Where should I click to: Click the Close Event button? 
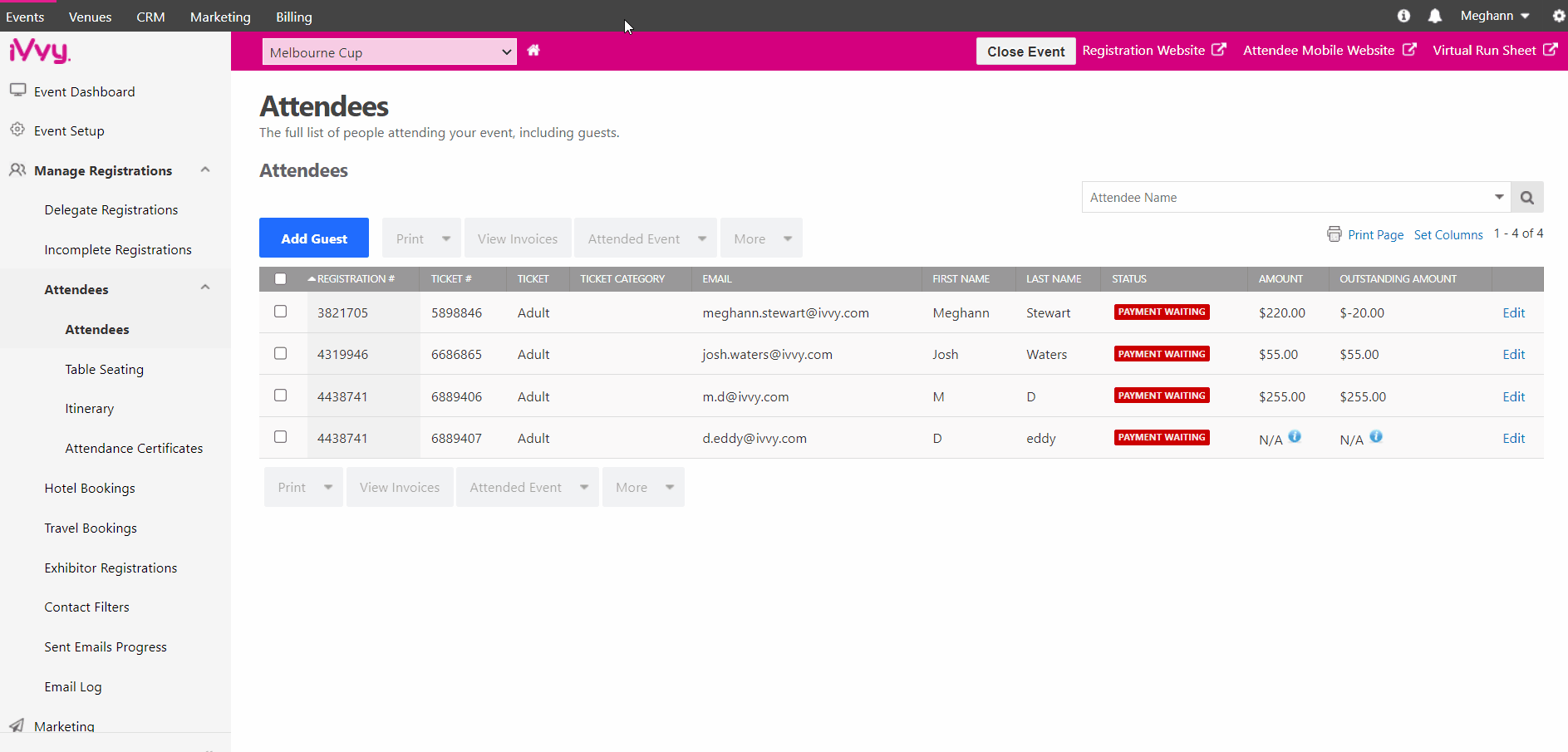1025,51
